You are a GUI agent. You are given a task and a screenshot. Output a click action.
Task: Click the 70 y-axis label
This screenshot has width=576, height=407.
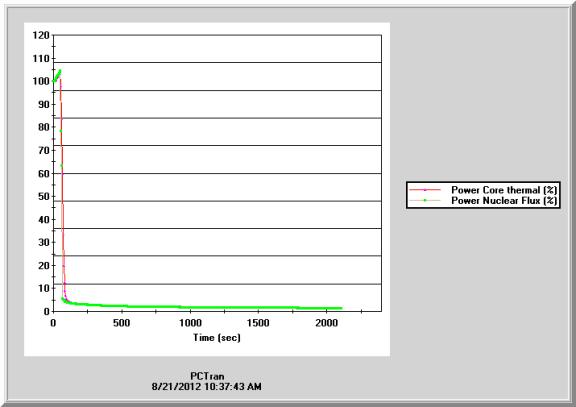click(x=44, y=150)
